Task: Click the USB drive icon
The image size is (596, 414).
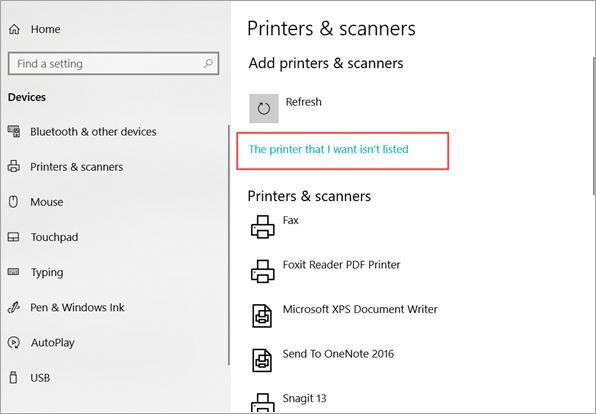Action: point(13,378)
